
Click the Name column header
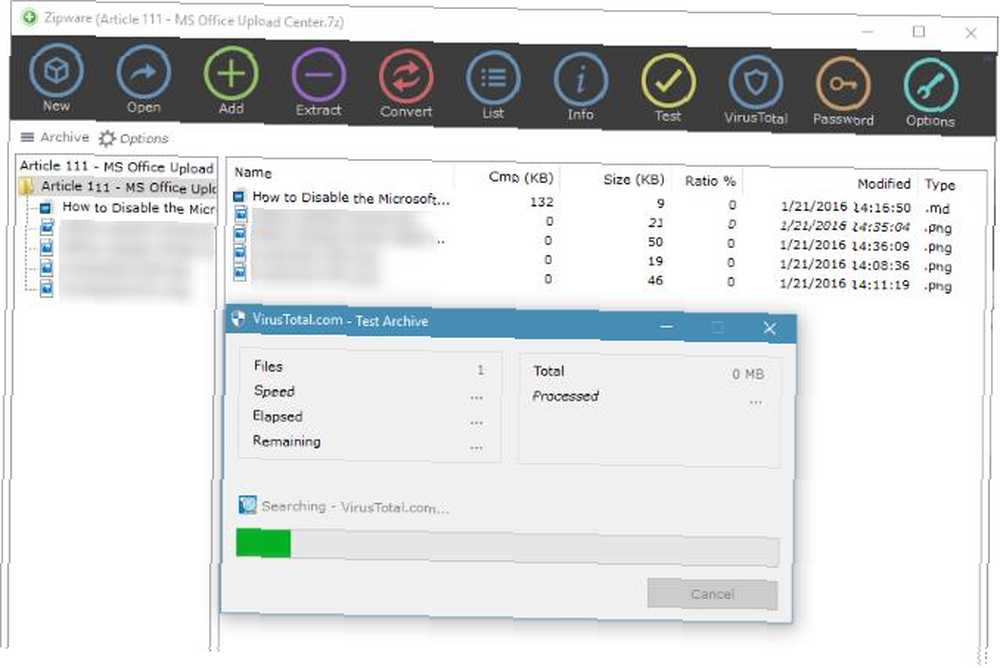pyautogui.click(x=253, y=172)
